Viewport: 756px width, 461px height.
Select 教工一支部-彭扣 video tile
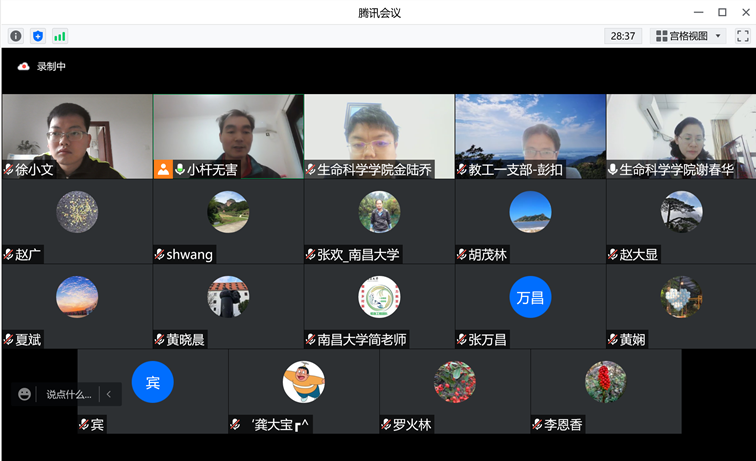coord(530,135)
